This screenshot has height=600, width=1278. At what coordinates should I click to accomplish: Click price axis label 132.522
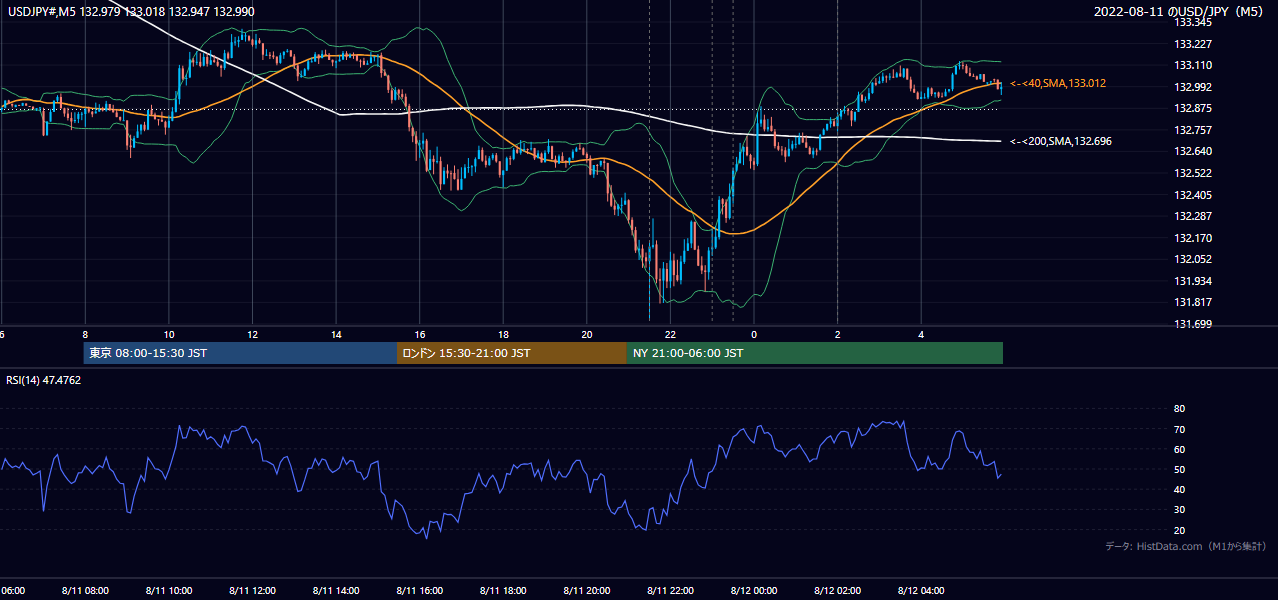coord(1192,173)
